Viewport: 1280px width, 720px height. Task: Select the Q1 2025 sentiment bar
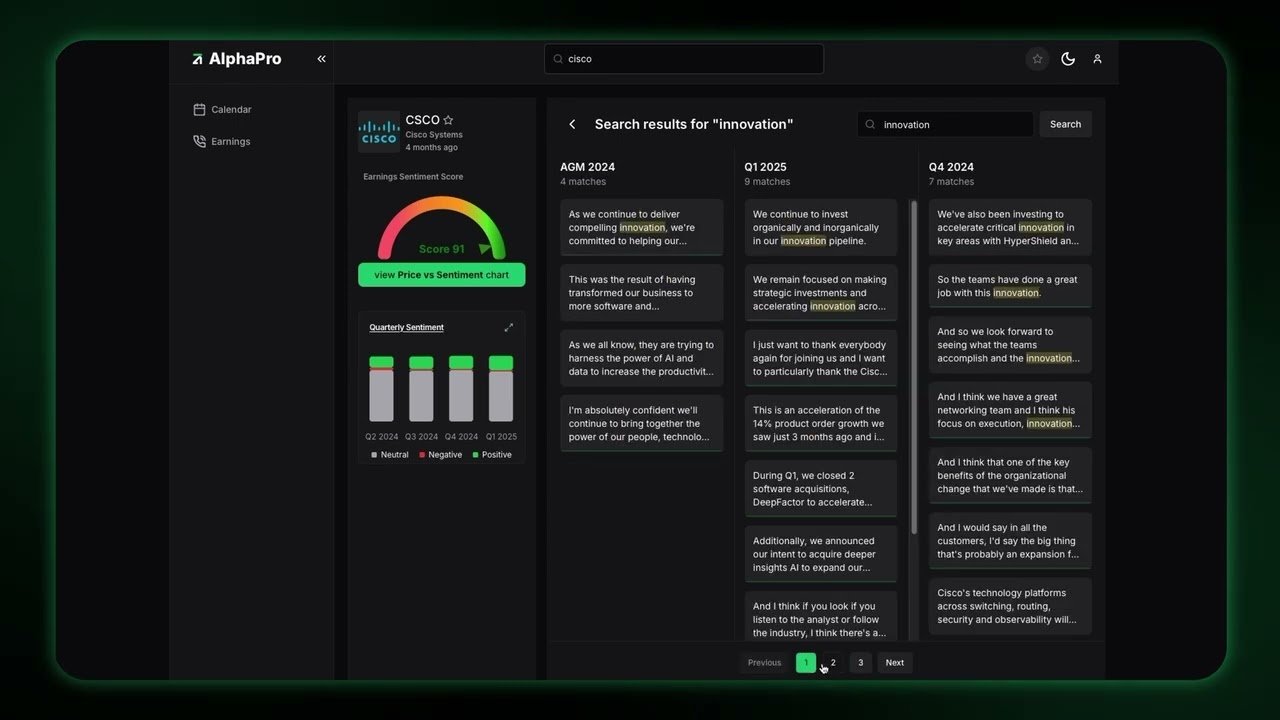[501, 389]
